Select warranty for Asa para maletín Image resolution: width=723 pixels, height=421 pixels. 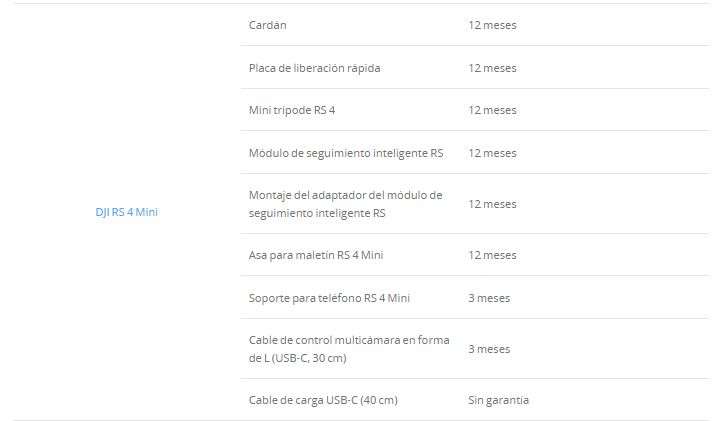(x=492, y=255)
